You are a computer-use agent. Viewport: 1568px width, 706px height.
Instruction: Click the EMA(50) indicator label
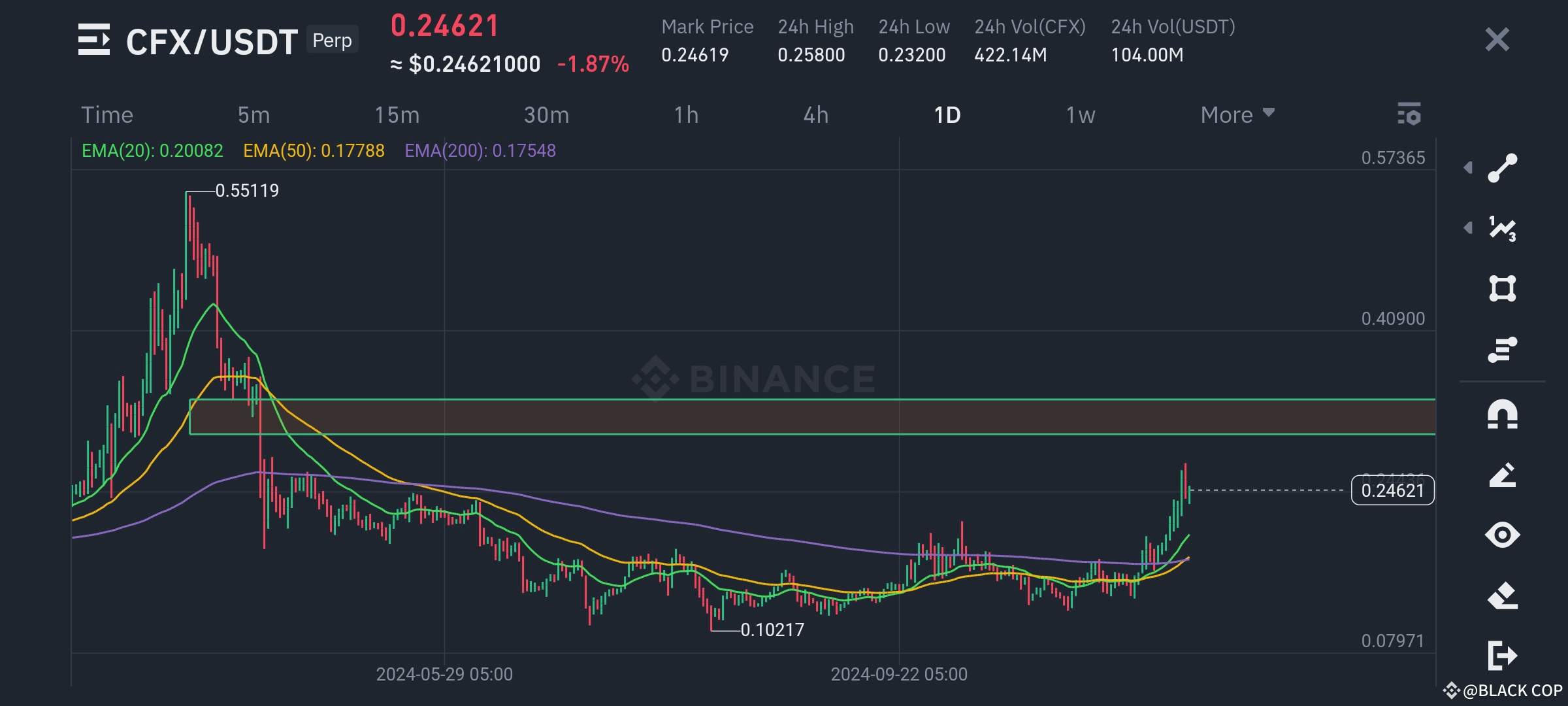coord(314,150)
